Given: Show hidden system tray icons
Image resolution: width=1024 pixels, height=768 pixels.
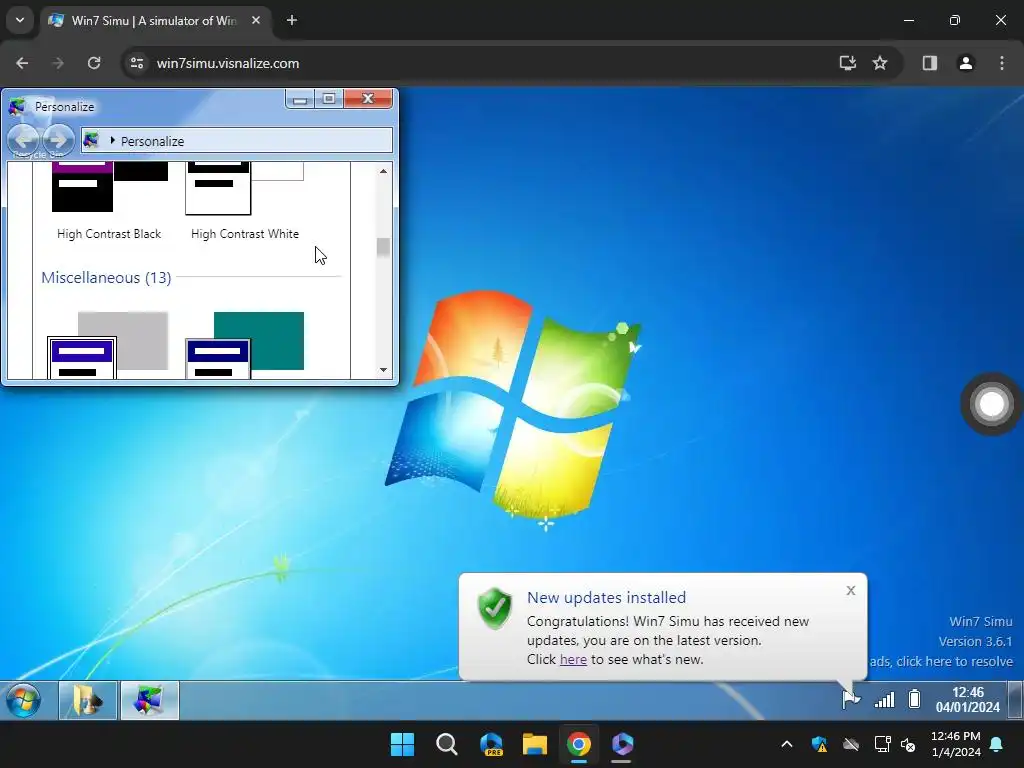Looking at the screenshot, I should tap(787, 744).
